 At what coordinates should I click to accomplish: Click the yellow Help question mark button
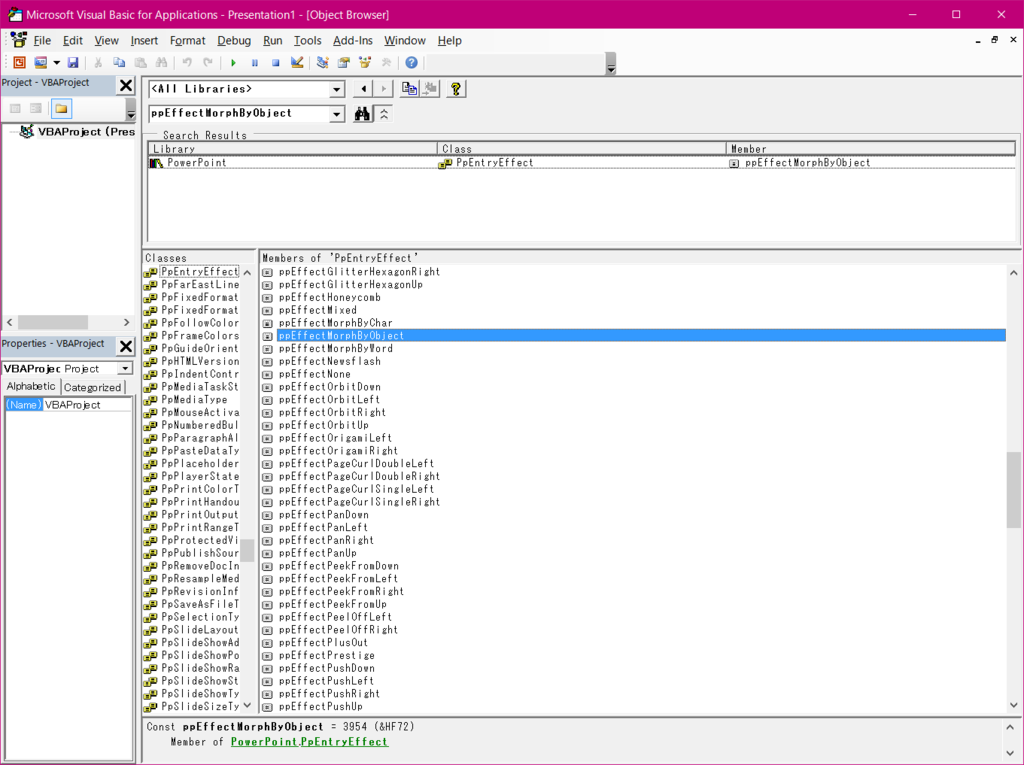coord(456,89)
